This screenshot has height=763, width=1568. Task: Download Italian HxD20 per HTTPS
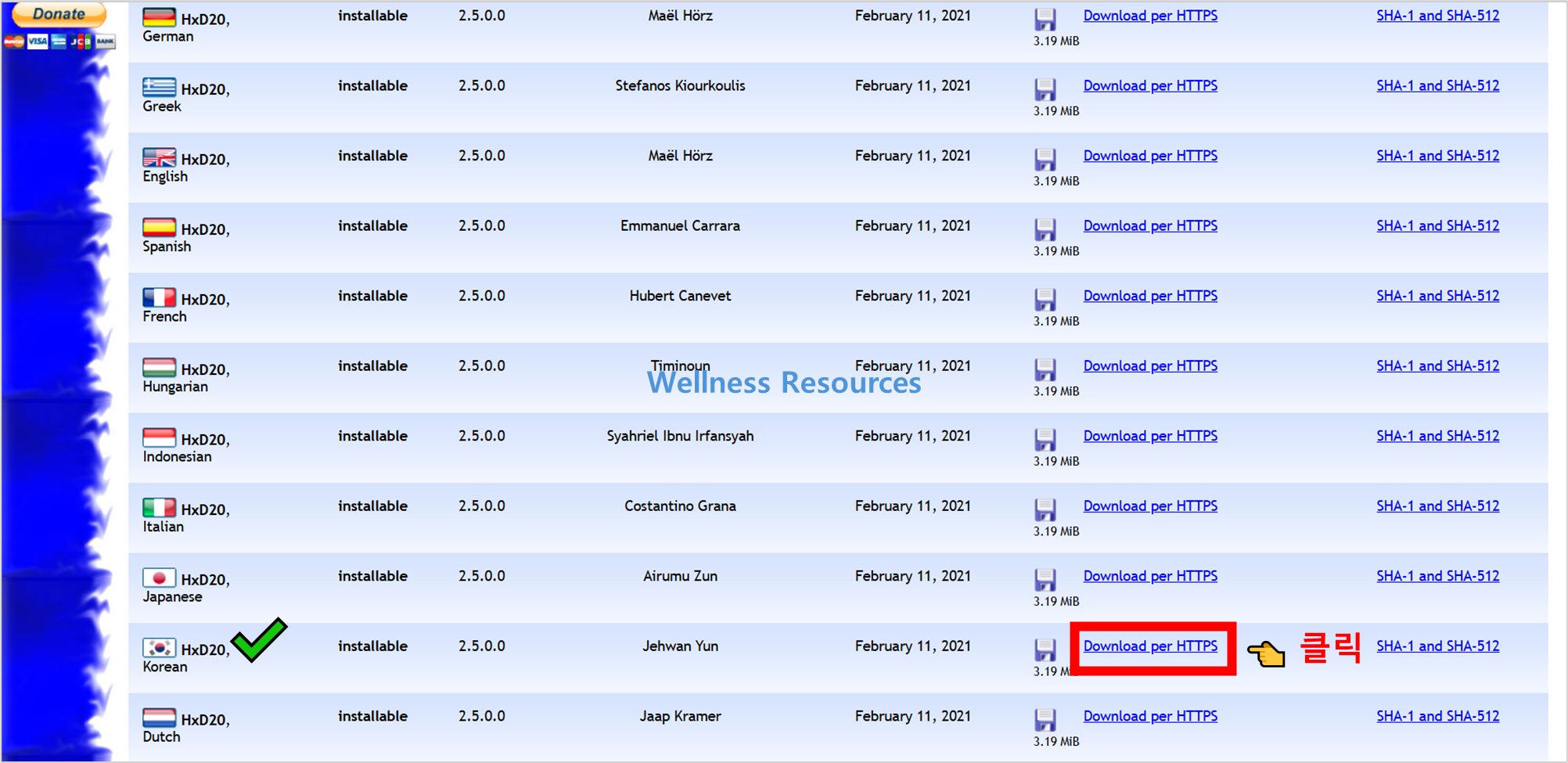pyautogui.click(x=1150, y=506)
